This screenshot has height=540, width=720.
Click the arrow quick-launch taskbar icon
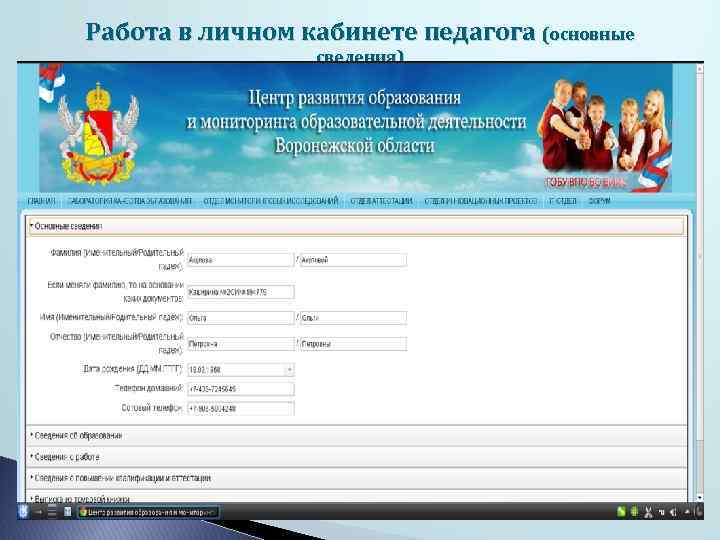[39, 512]
